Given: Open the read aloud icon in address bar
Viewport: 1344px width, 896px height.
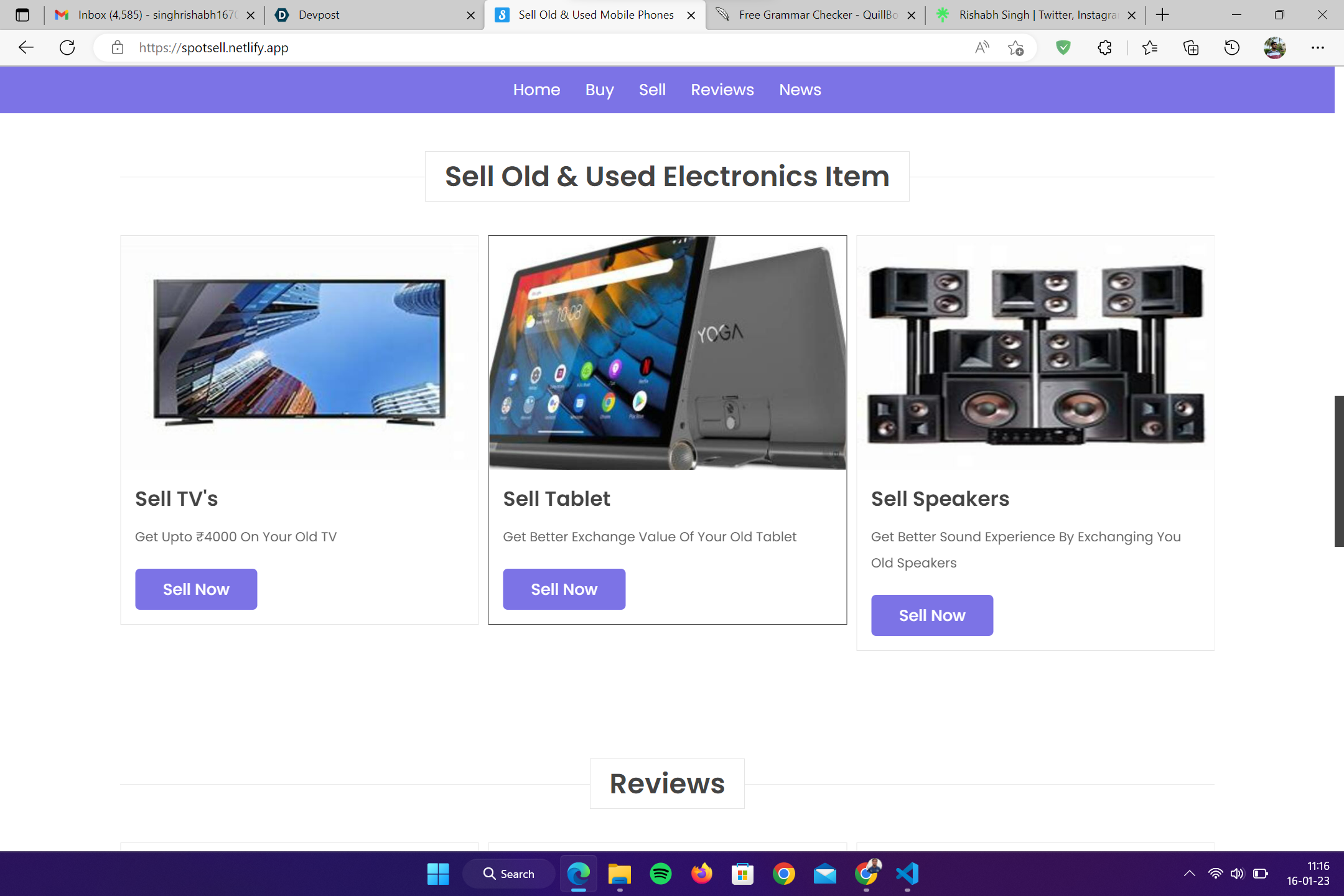Looking at the screenshot, I should (982, 48).
